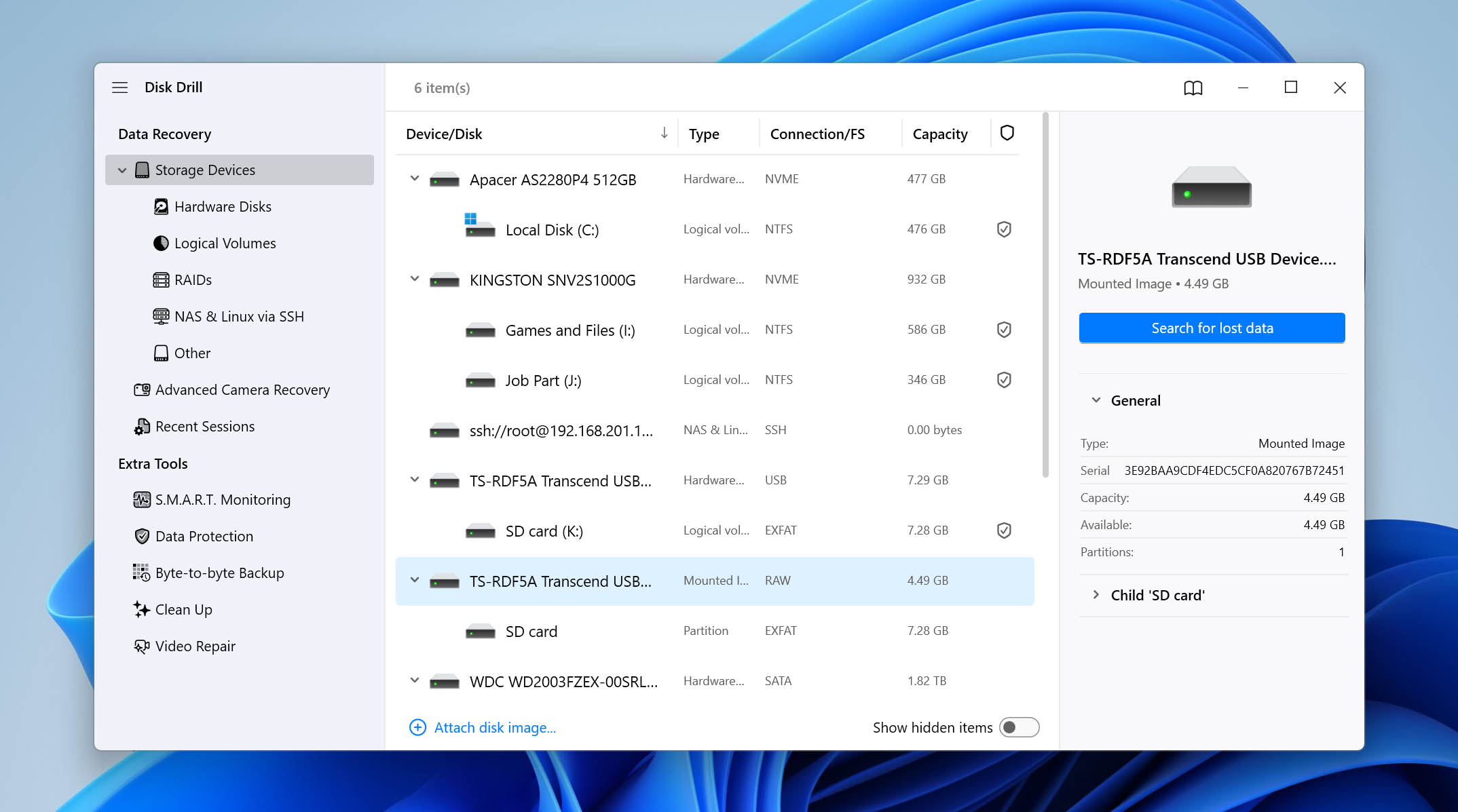This screenshot has width=1458, height=812.
Task: Open Clean Up tool
Action: (x=183, y=609)
